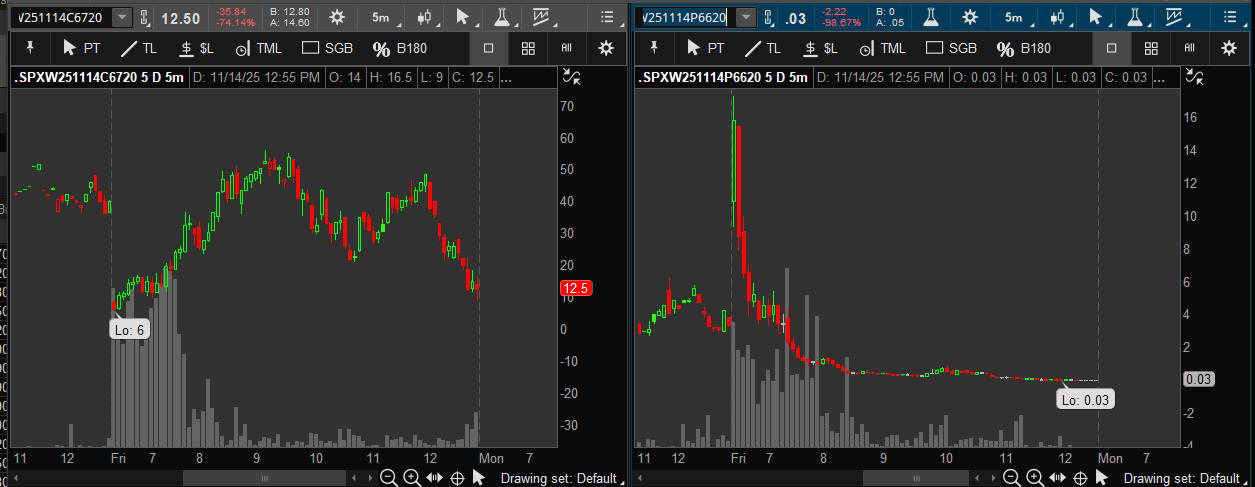Open the left chart's list menu icon
The width and height of the screenshot is (1255, 487).
[606, 17]
